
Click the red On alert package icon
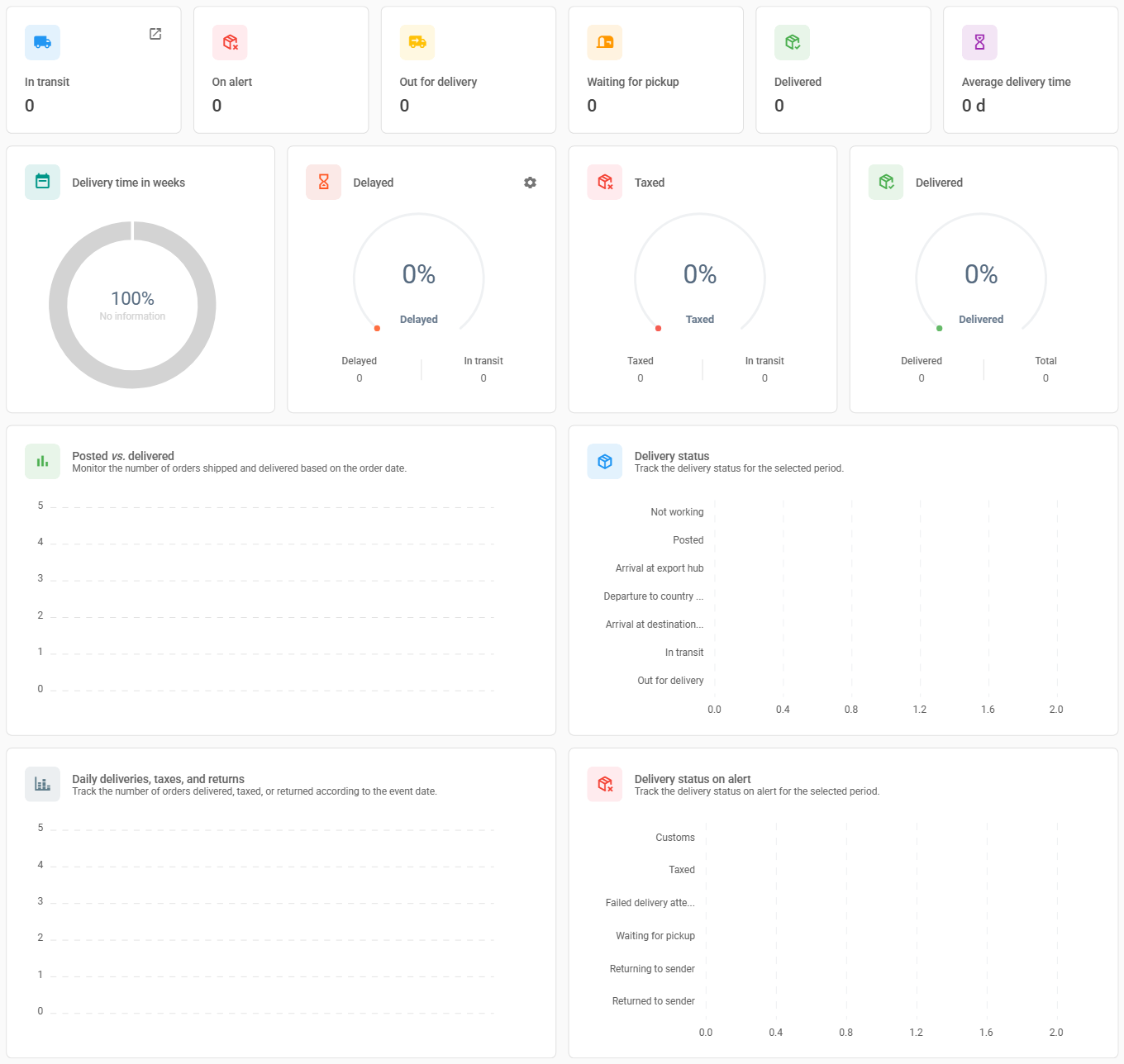pyautogui.click(x=230, y=42)
